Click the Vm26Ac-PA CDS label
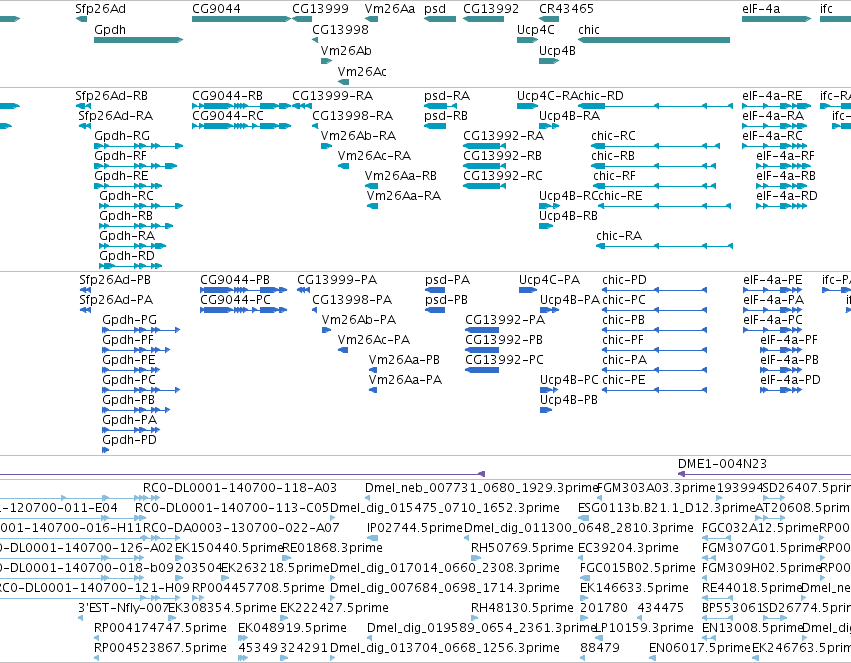Screen dimensions: 851x663 tap(374, 340)
